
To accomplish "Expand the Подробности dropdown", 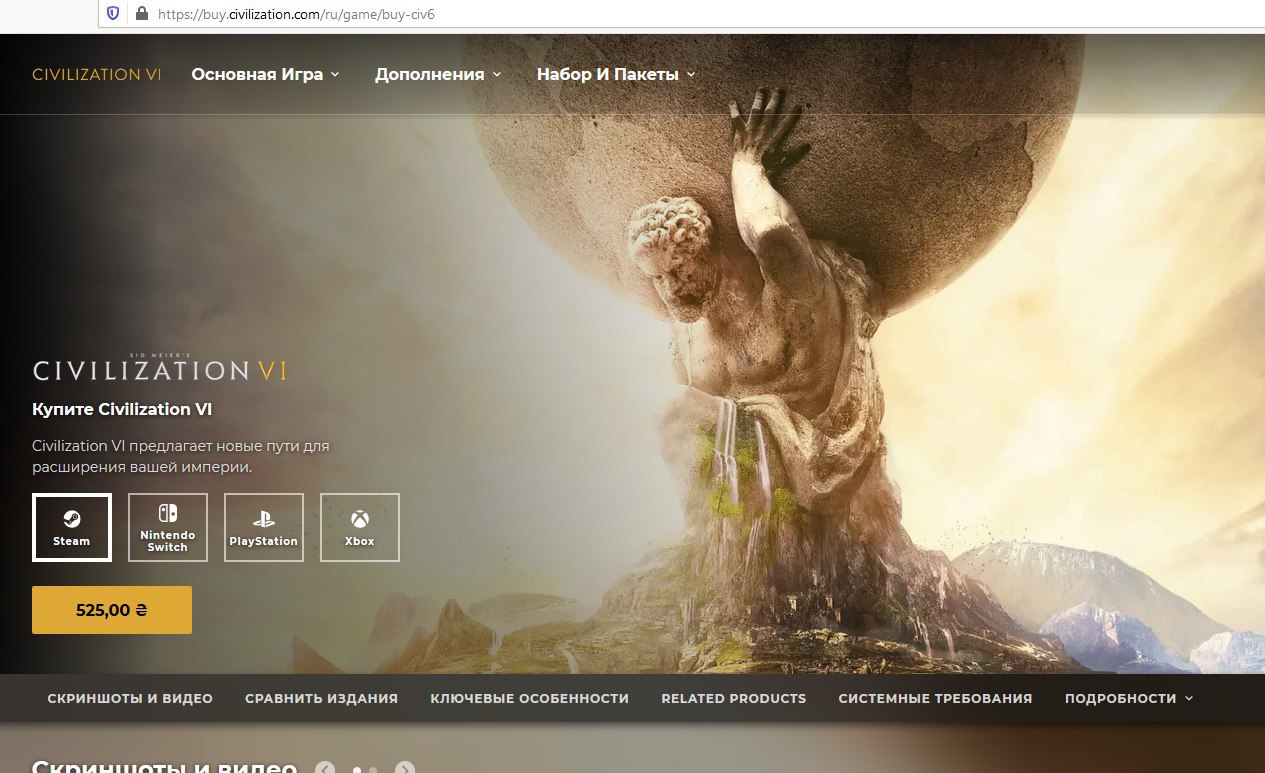I will coord(1129,699).
